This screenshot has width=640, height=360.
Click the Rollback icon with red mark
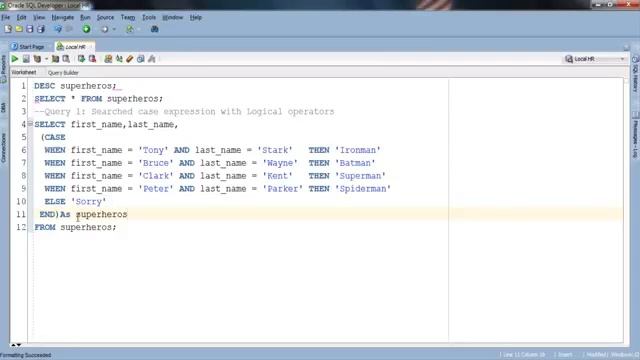(92, 59)
